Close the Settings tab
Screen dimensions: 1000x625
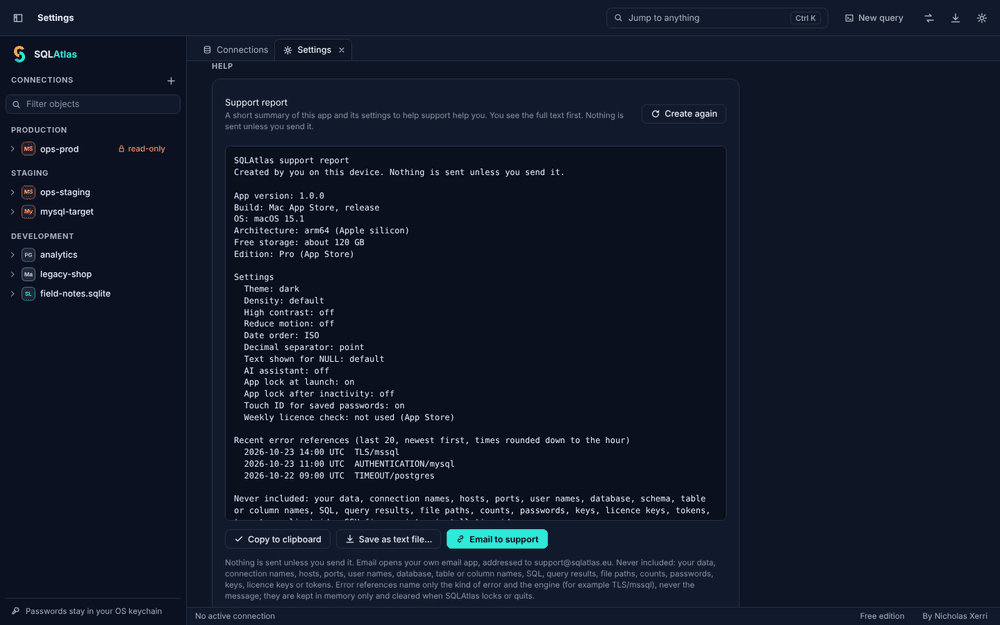point(342,50)
